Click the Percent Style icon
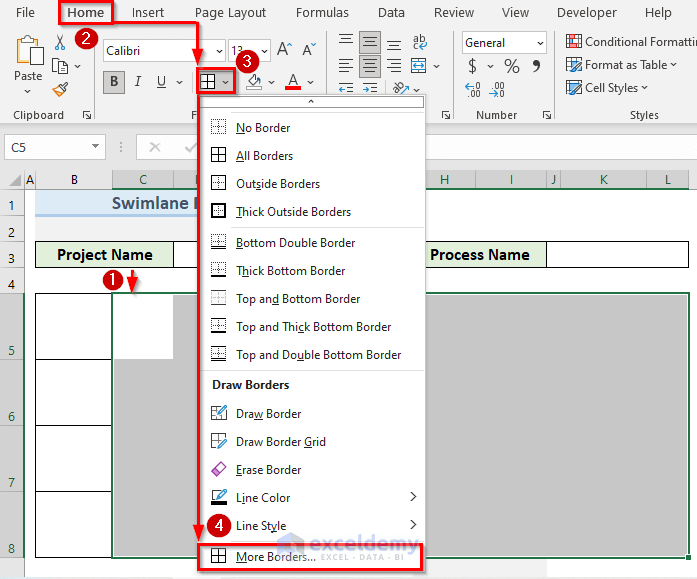The height and width of the screenshot is (579, 697). pyautogui.click(x=512, y=67)
